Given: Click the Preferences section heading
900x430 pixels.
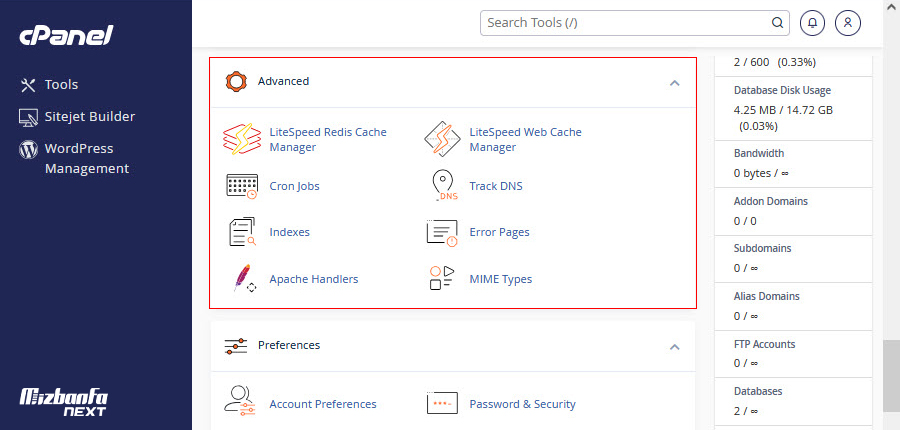Looking at the screenshot, I should click(289, 345).
